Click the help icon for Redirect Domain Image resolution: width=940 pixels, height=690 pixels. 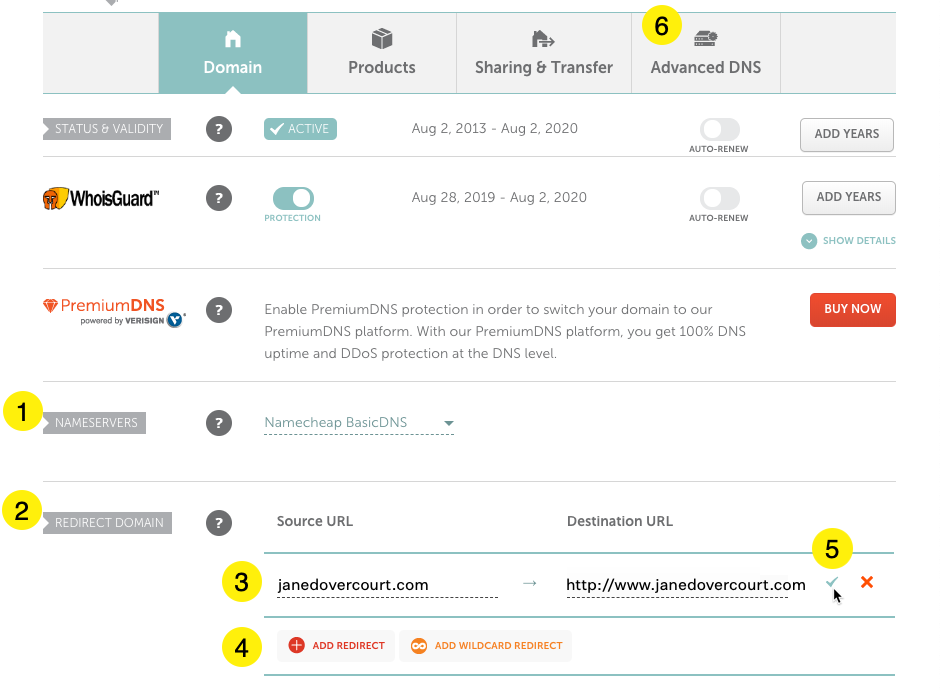[x=219, y=523]
